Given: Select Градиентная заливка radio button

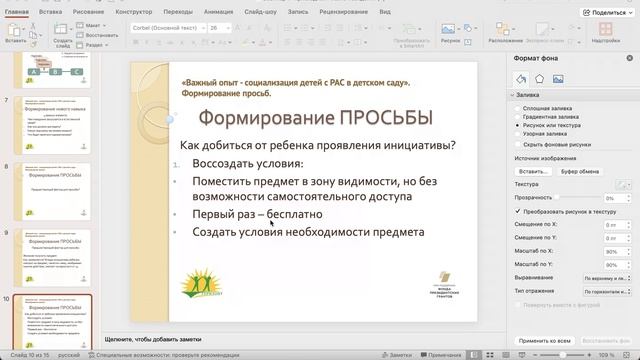Looking at the screenshot, I should tap(518, 117).
